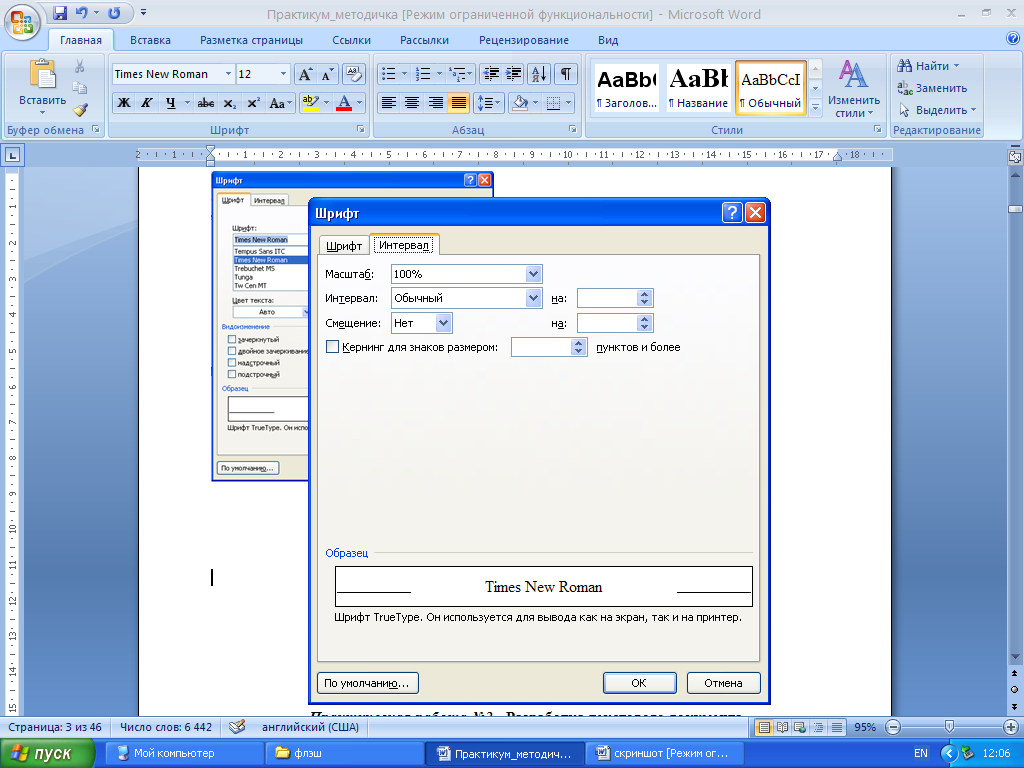Open the Смещение Нет dropdown
Viewport: 1024px width, 768px height.
tap(443, 323)
